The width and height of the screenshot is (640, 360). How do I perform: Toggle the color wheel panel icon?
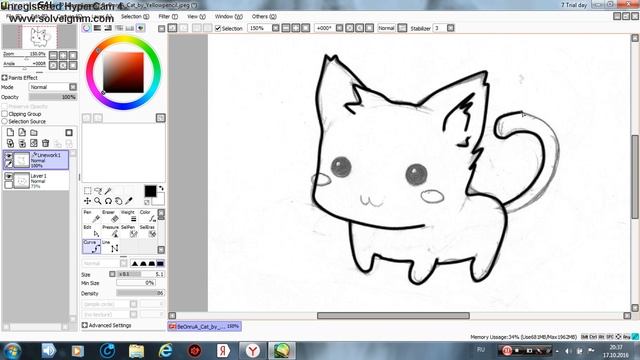tap(87, 28)
